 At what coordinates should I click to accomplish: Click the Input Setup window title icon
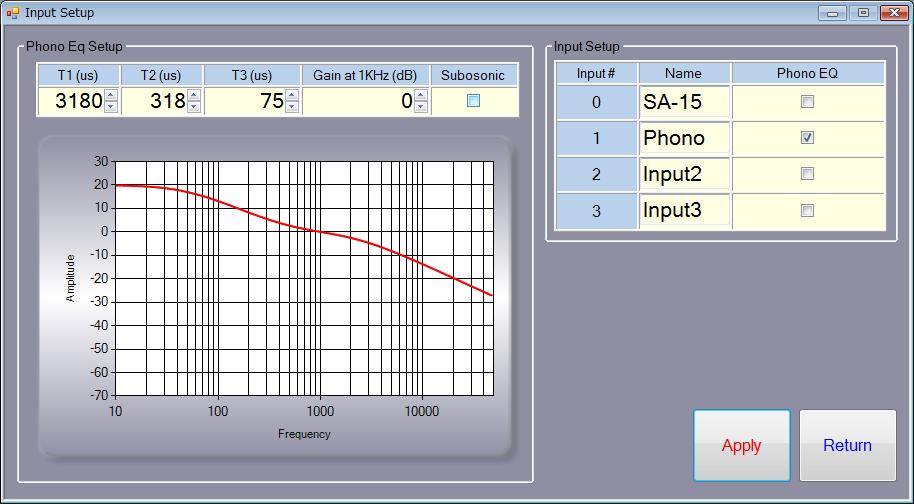tap(13, 13)
